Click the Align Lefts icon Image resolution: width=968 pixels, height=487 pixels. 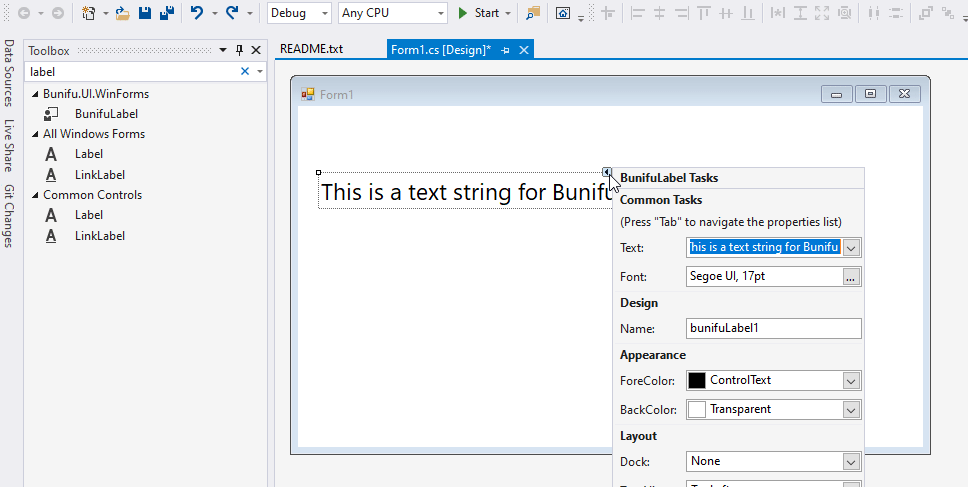[x=638, y=13]
